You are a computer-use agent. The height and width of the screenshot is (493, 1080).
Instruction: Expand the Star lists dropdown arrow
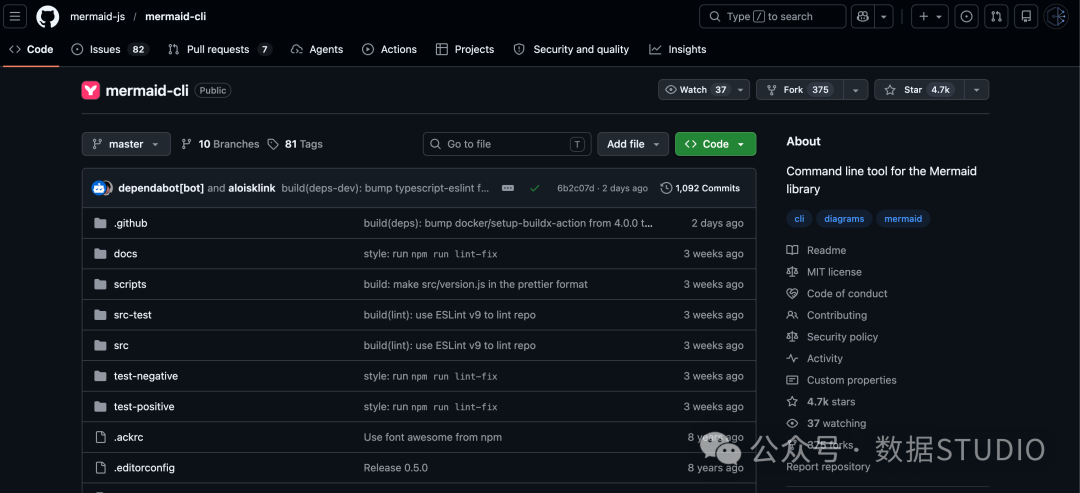coord(977,90)
